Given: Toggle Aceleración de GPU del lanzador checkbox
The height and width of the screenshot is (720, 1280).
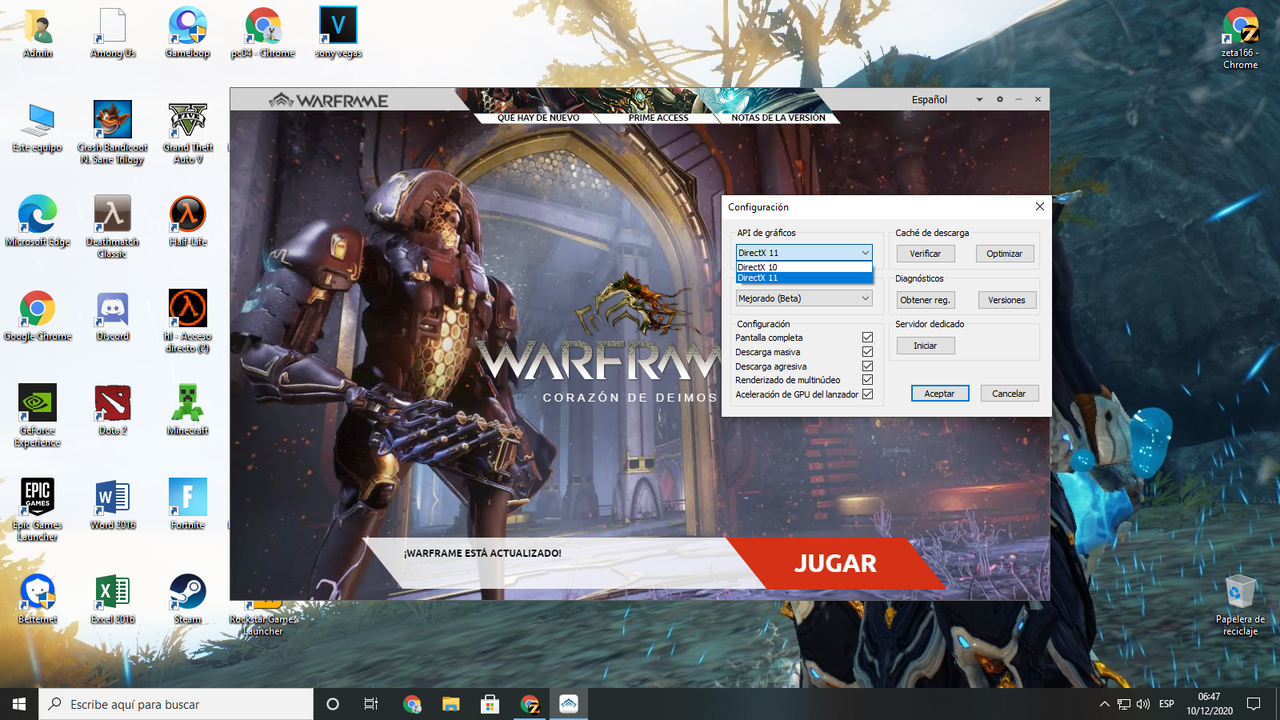Looking at the screenshot, I should pos(867,394).
